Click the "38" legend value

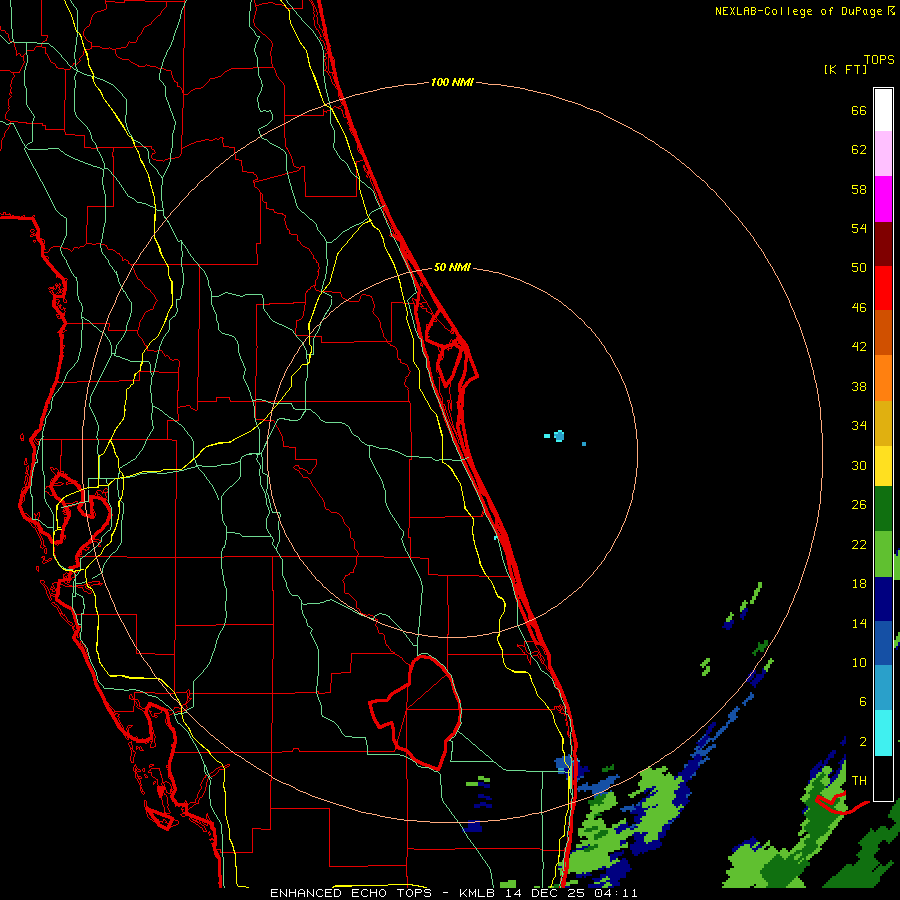pos(859,386)
